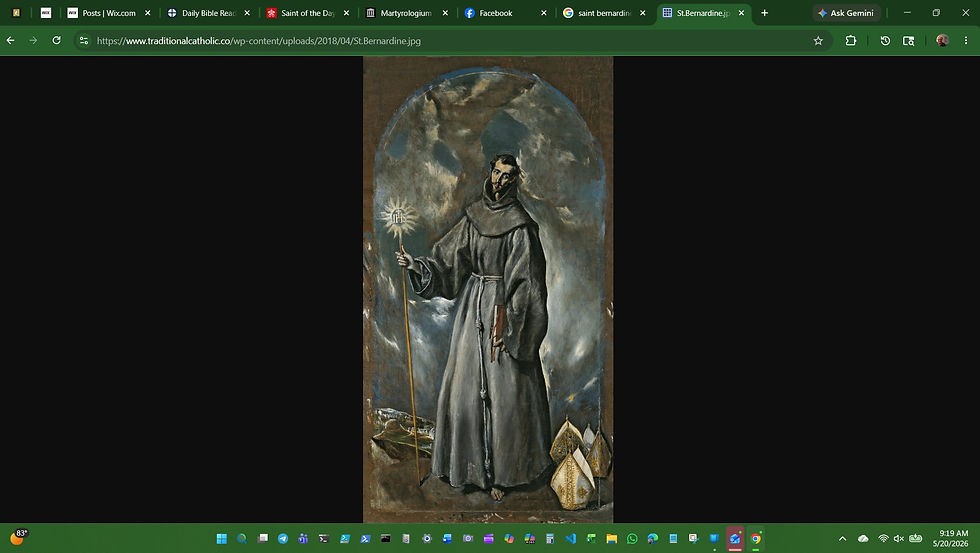Image resolution: width=980 pixels, height=553 pixels.
Task: Open the Camera app on the taskbar
Action: (x=468, y=539)
